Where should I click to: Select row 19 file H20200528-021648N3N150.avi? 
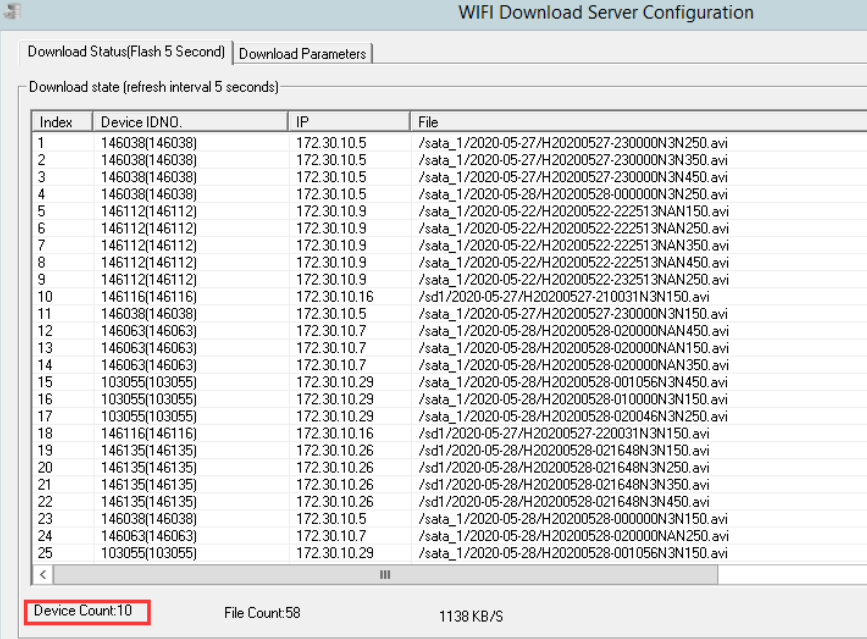pos(564,451)
